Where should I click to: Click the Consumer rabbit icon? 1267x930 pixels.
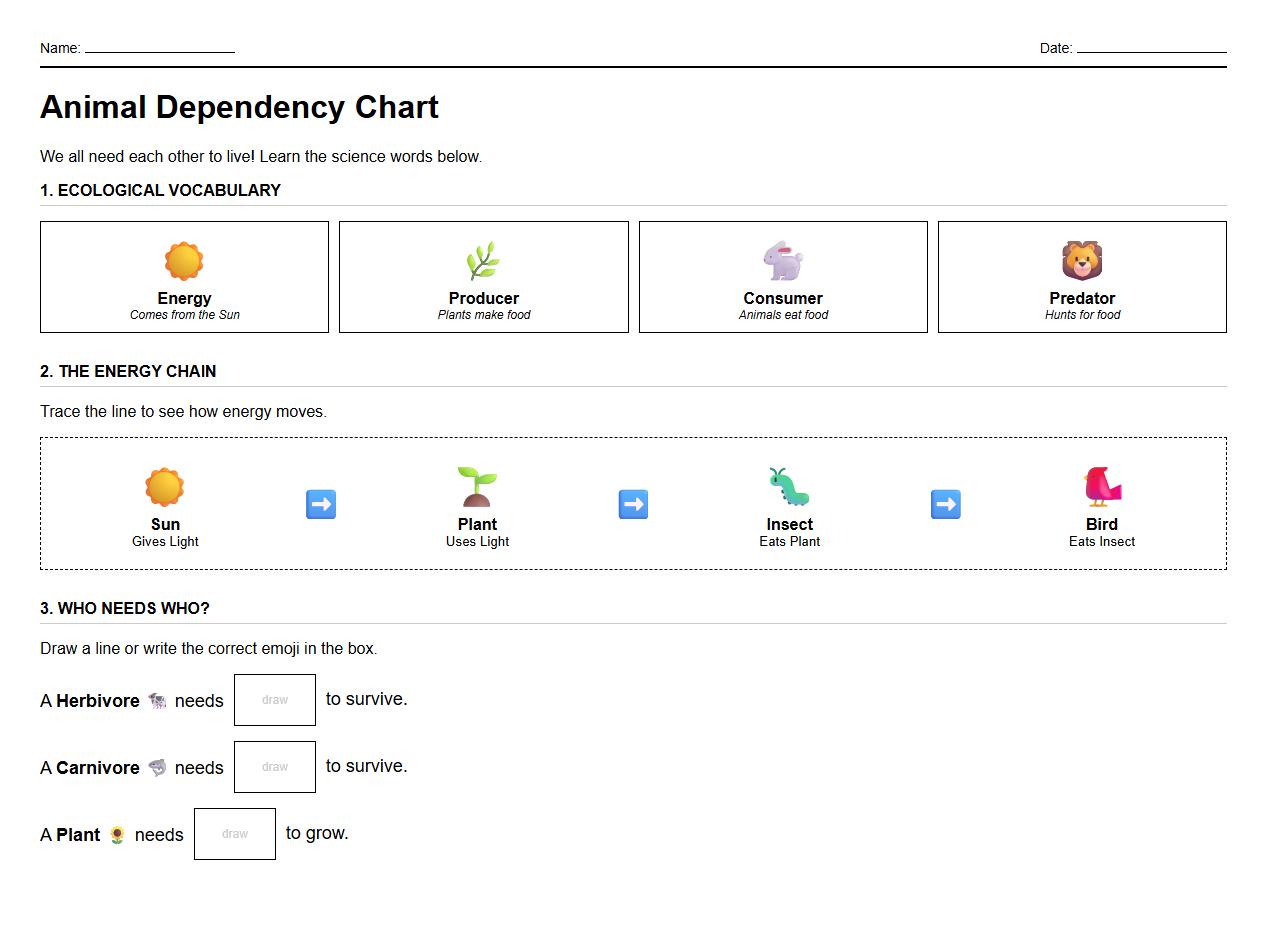[x=783, y=260]
